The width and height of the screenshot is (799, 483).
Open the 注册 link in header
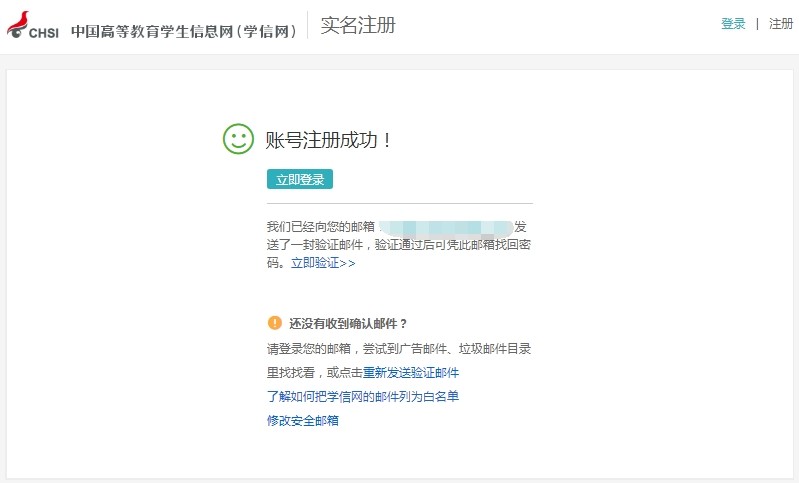(x=781, y=24)
